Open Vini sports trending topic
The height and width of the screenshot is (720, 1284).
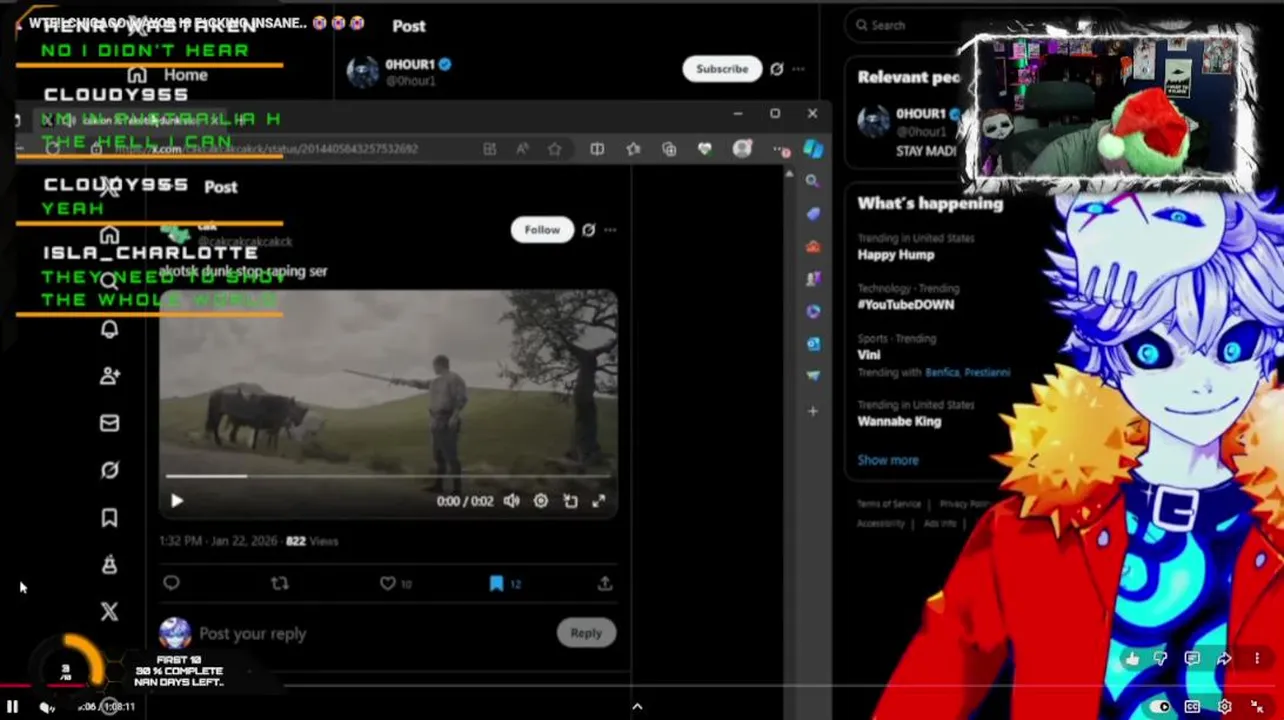tap(868, 355)
